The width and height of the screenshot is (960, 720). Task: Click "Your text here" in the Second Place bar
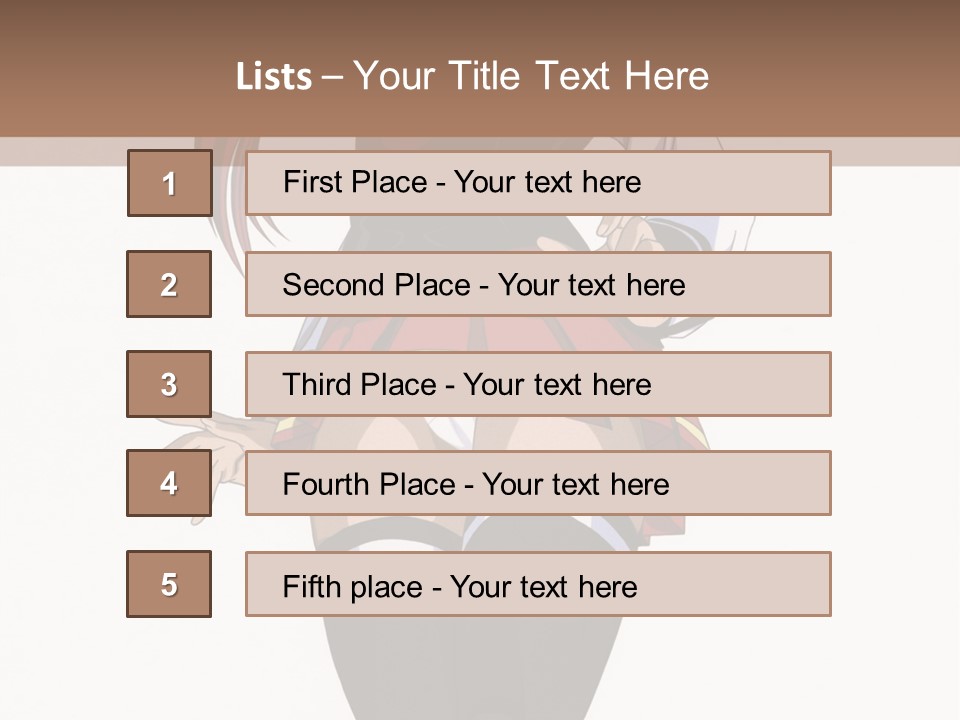(x=591, y=285)
